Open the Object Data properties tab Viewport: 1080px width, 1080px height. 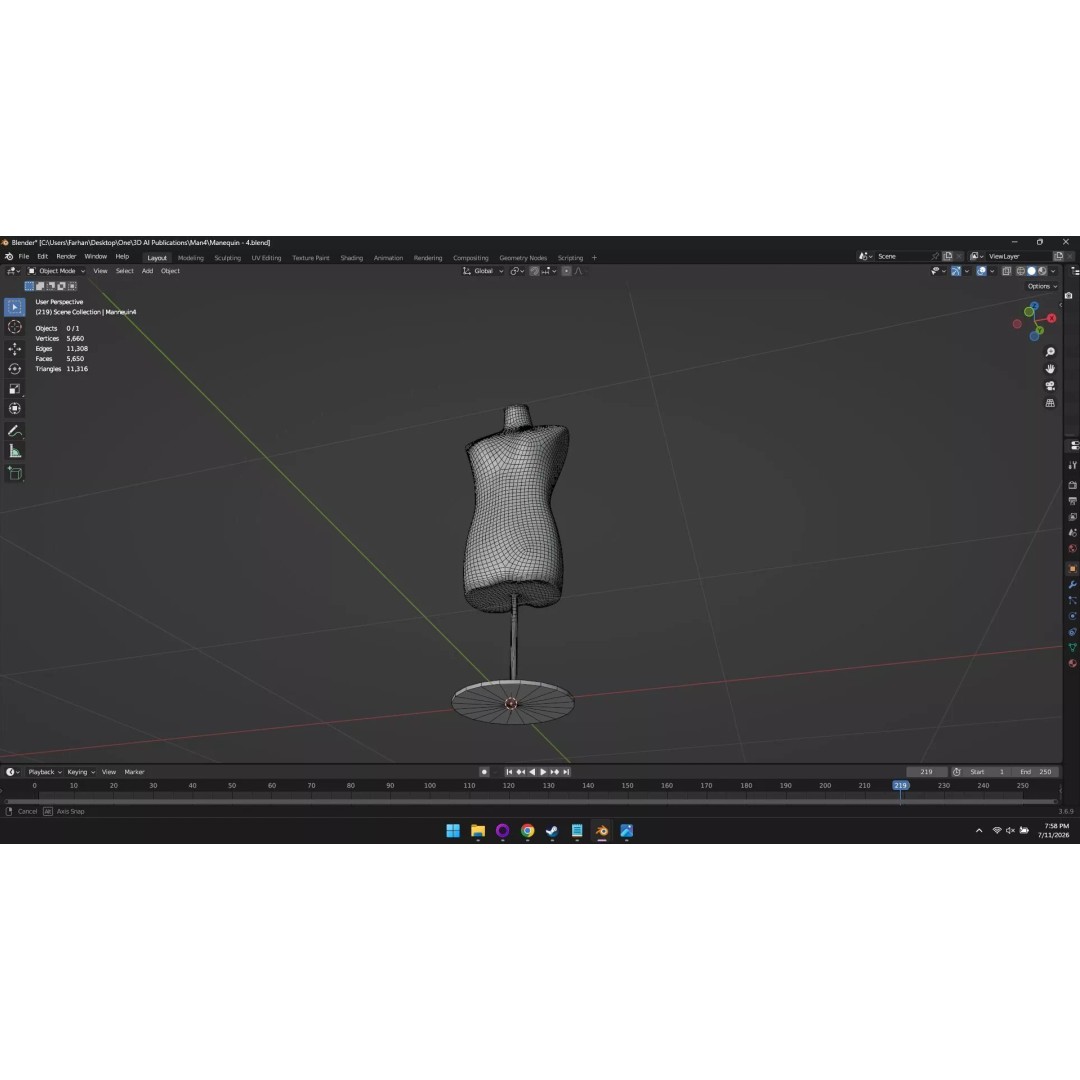1072,648
